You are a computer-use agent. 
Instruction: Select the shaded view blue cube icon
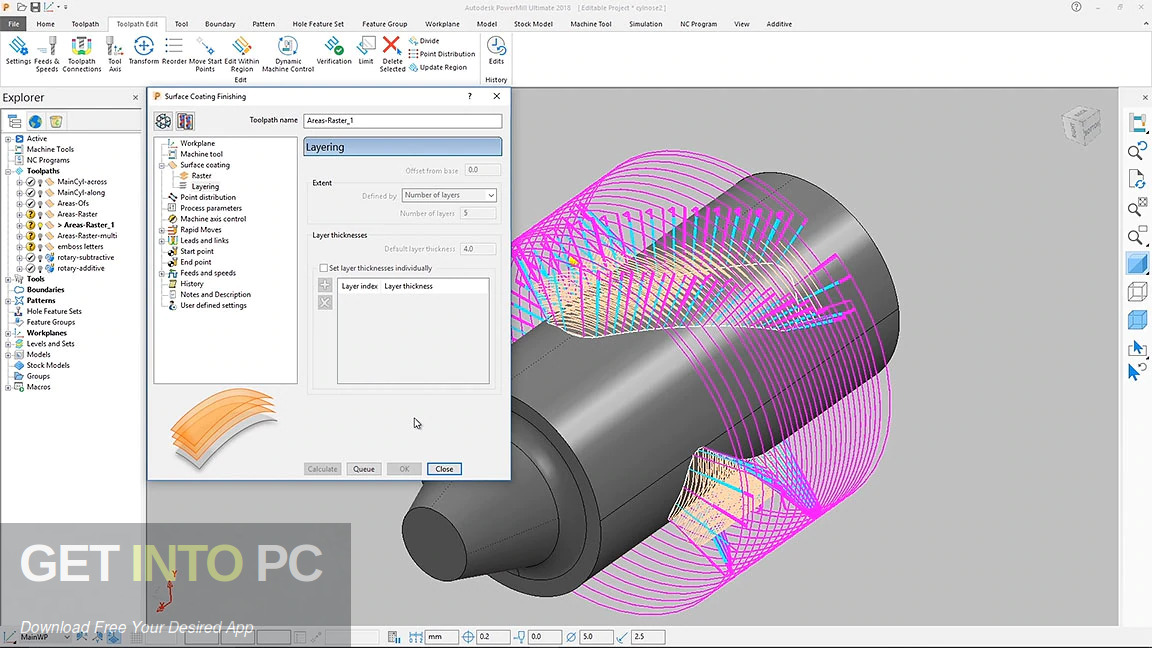click(x=1137, y=264)
